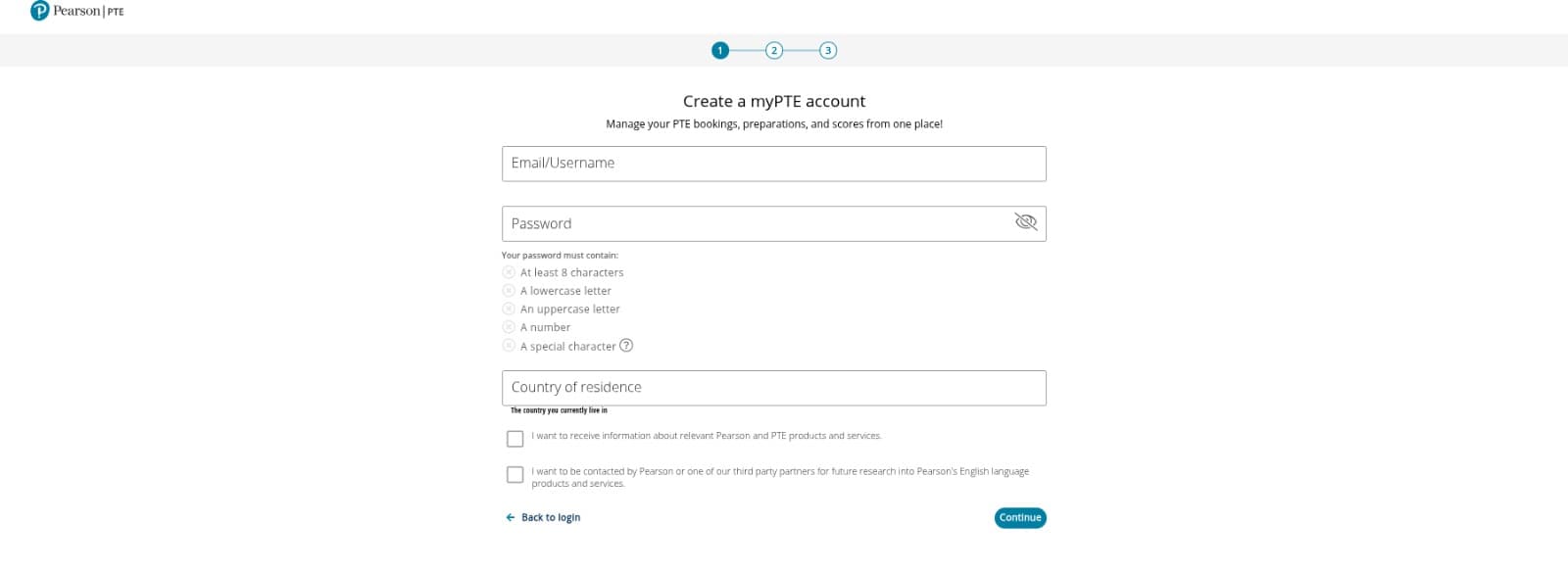
Task: Open the special character help icon
Action: pyautogui.click(x=628, y=346)
